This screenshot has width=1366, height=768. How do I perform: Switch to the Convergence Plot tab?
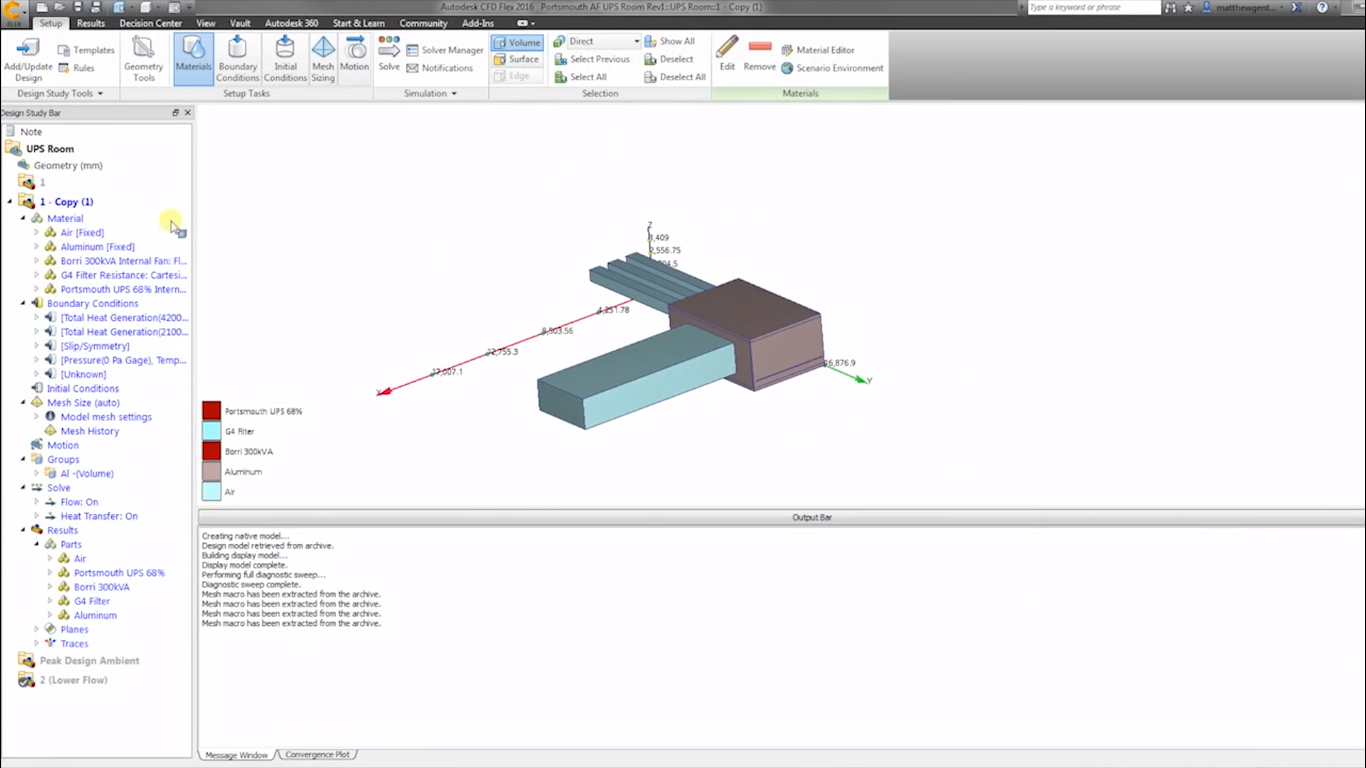317,755
